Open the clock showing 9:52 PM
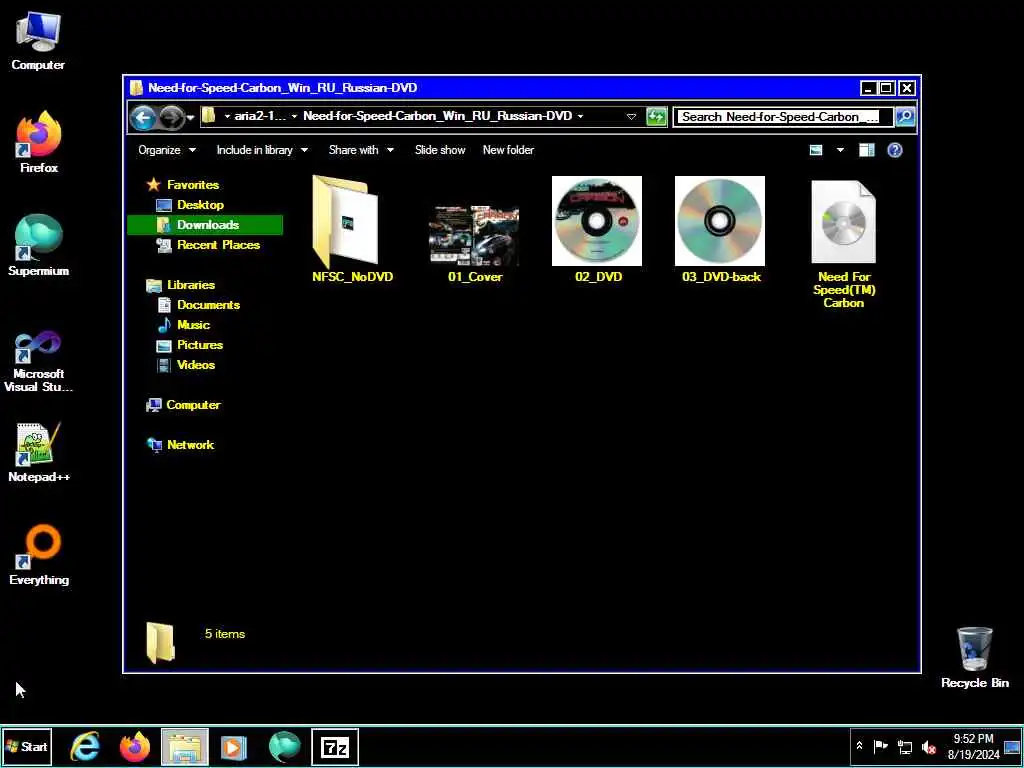Viewport: 1024px width, 768px height. point(973,746)
